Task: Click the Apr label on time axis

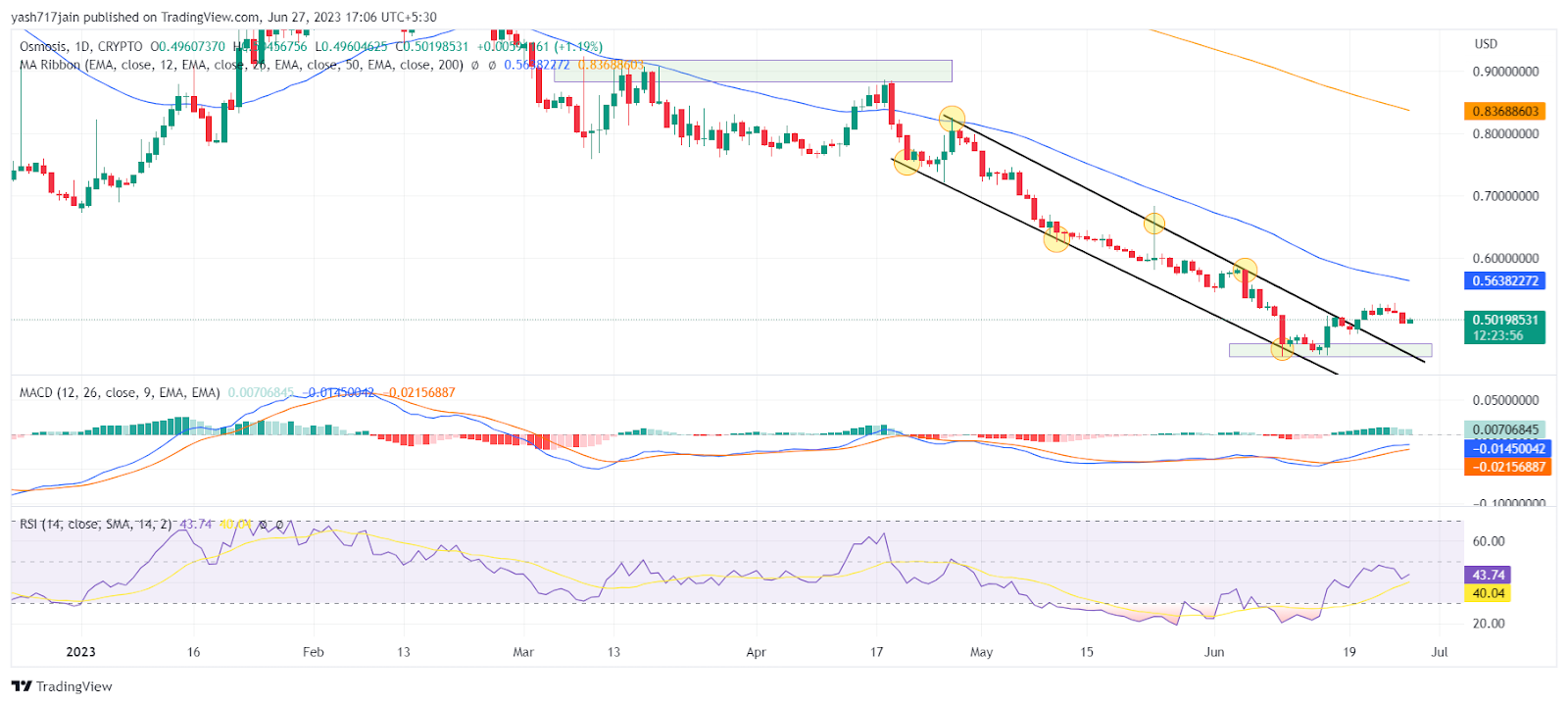Action: 756,652
